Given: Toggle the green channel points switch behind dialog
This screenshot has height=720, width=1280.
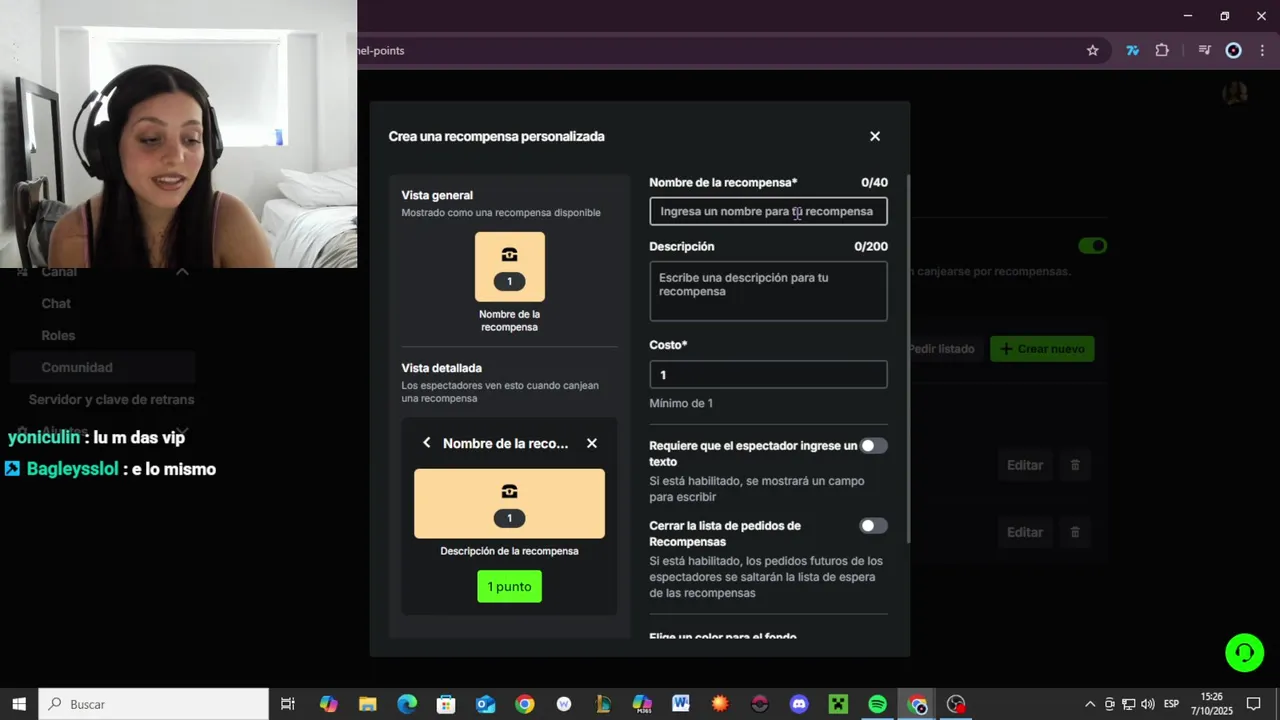Looking at the screenshot, I should pyautogui.click(x=1092, y=246).
